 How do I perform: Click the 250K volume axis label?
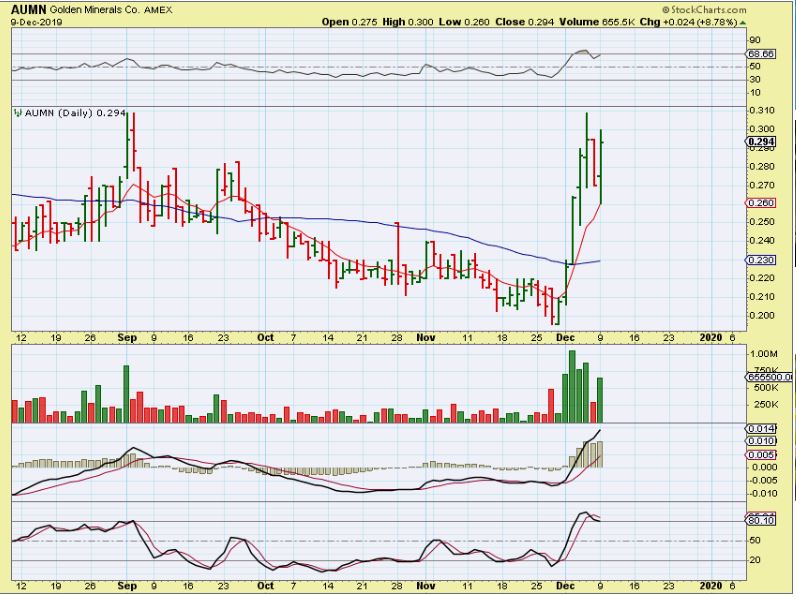(x=764, y=405)
